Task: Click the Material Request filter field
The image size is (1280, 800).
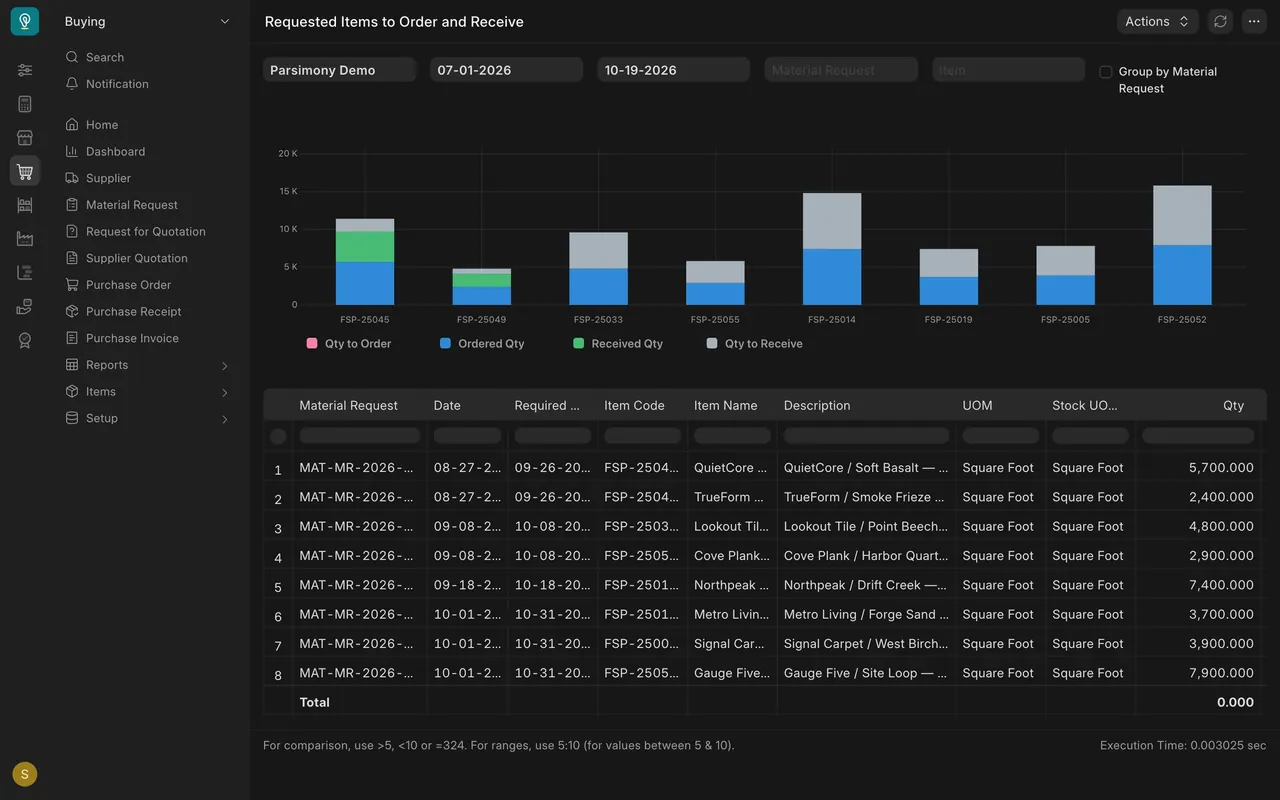Action: tap(842, 70)
